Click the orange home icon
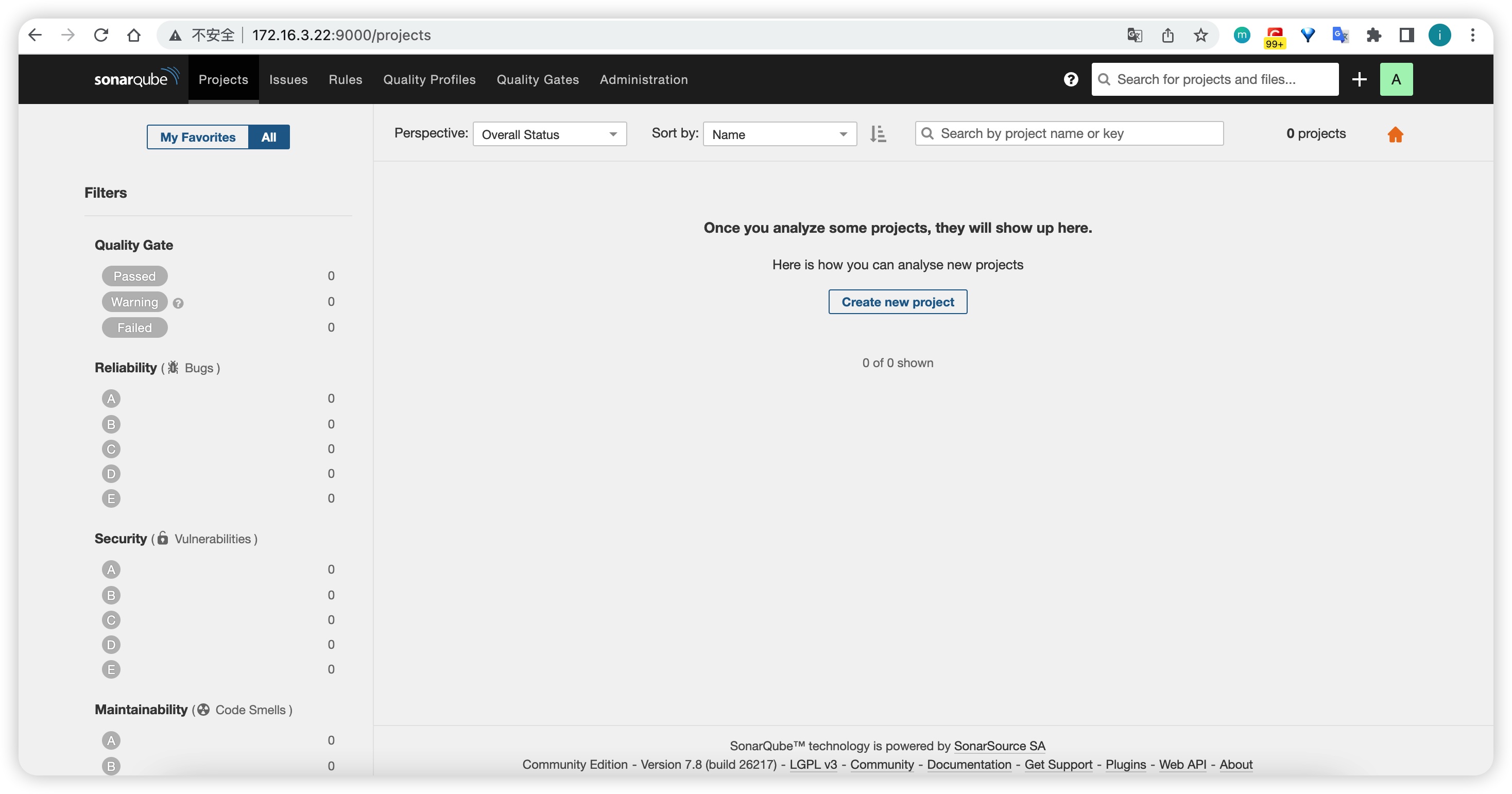Viewport: 1512px width, 794px height. [x=1395, y=134]
